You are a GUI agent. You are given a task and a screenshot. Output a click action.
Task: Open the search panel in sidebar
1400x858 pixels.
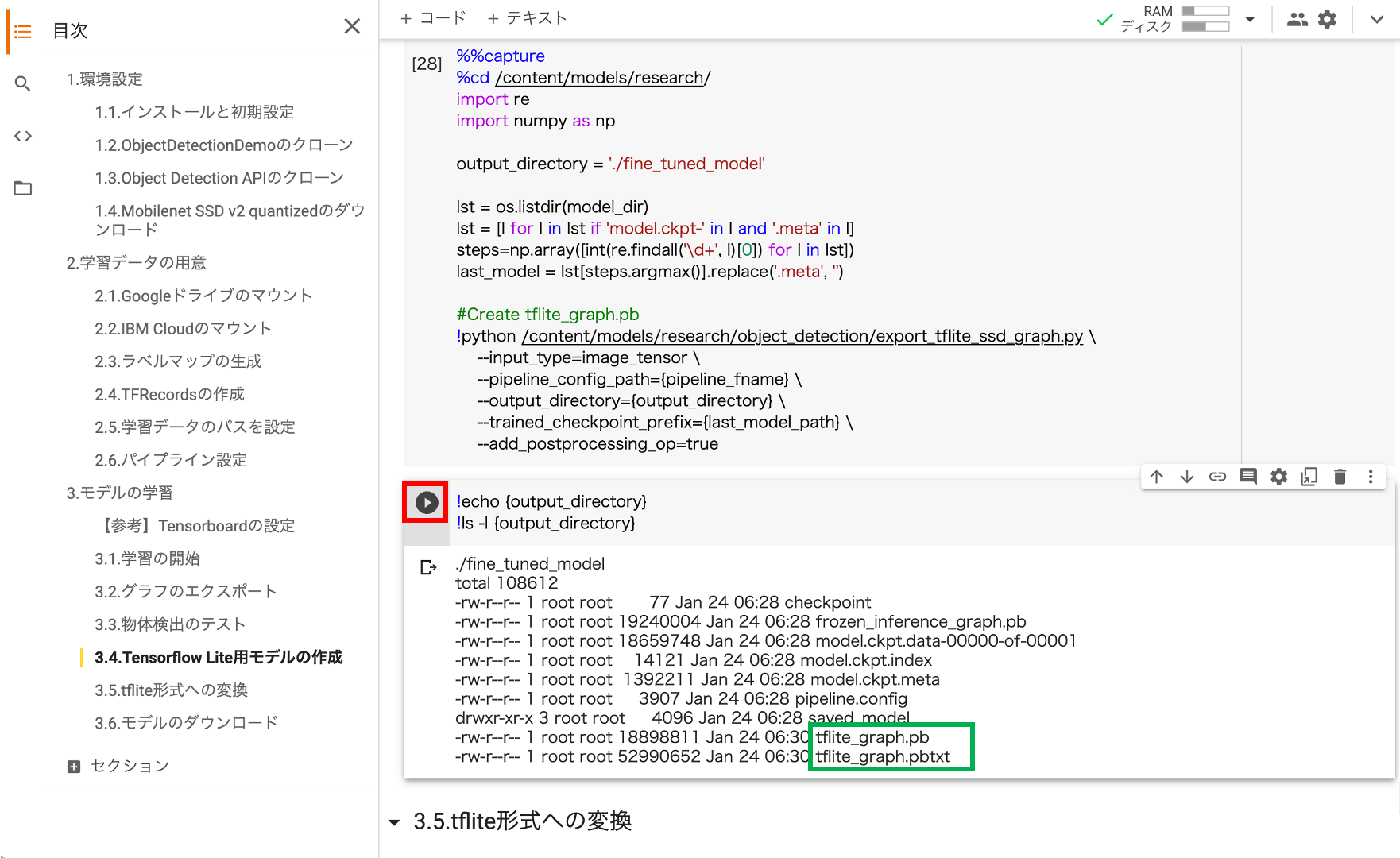pos(23,83)
